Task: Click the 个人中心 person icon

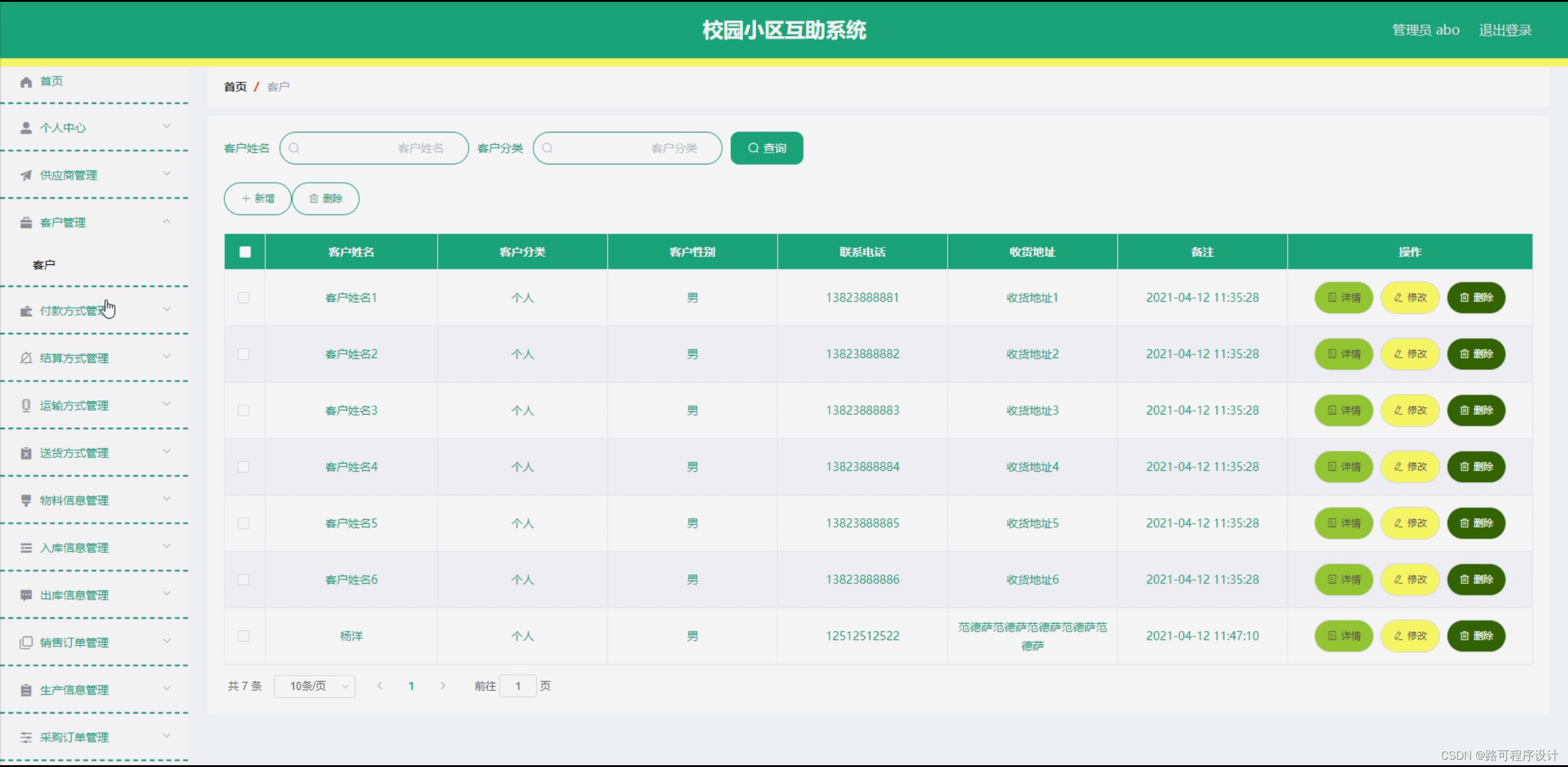Action: [26, 127]
